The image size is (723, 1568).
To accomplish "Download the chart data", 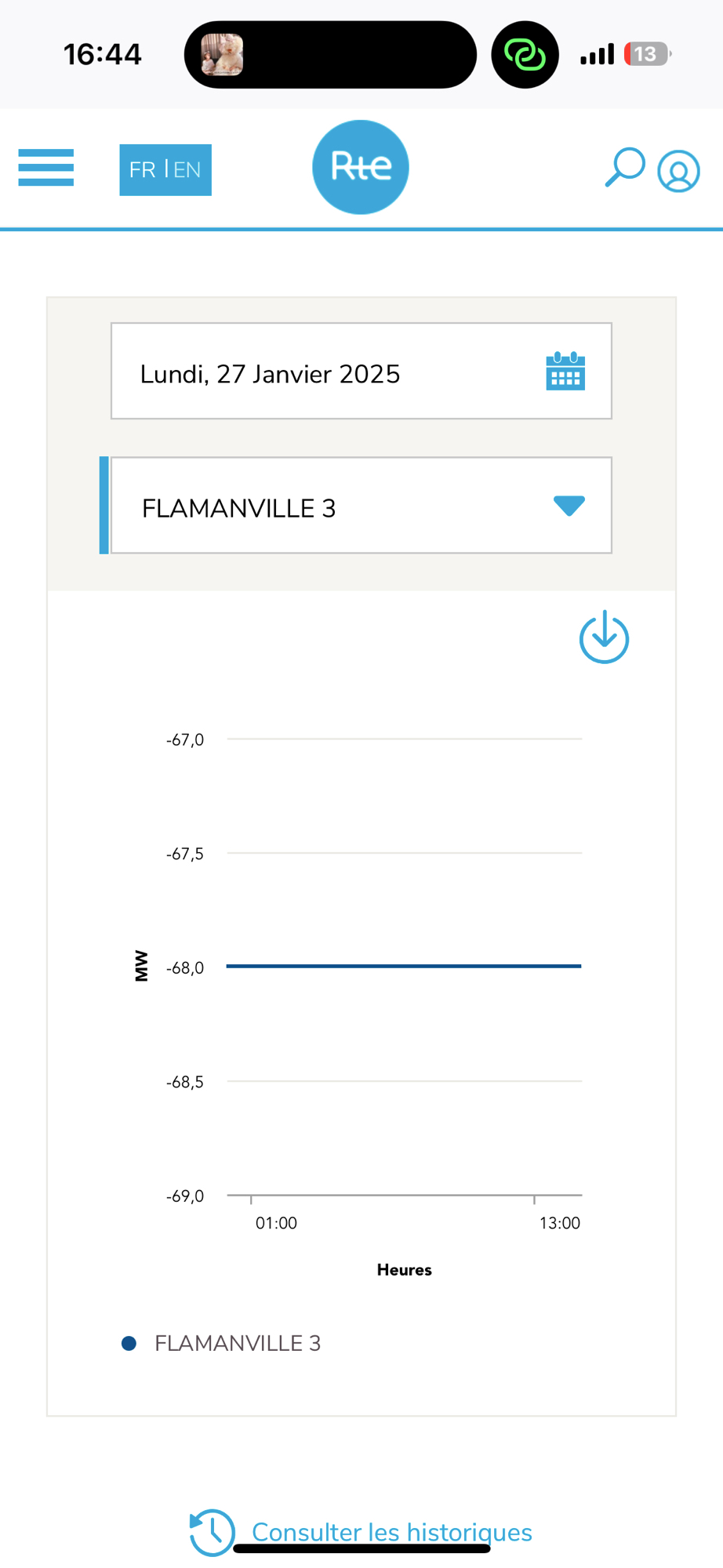I will tap(604, 637).
